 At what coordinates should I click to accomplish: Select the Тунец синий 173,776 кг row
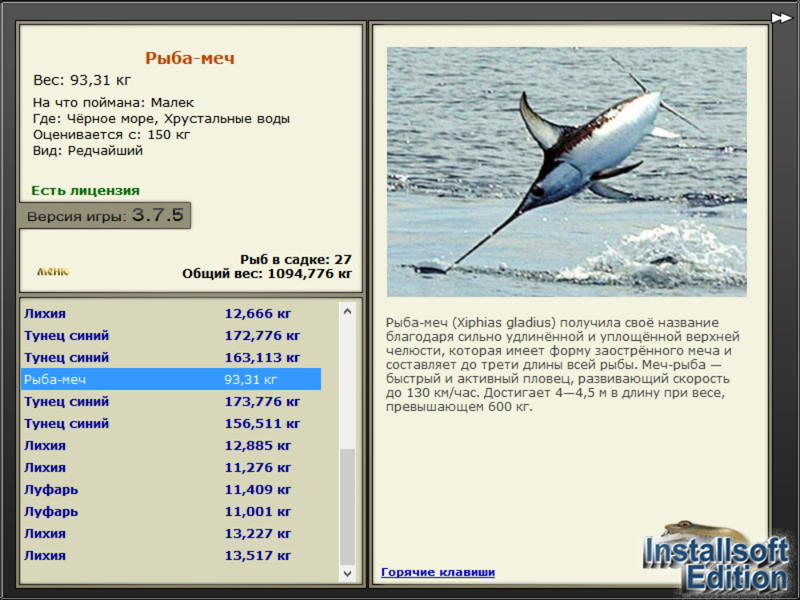tap(171, 401)
